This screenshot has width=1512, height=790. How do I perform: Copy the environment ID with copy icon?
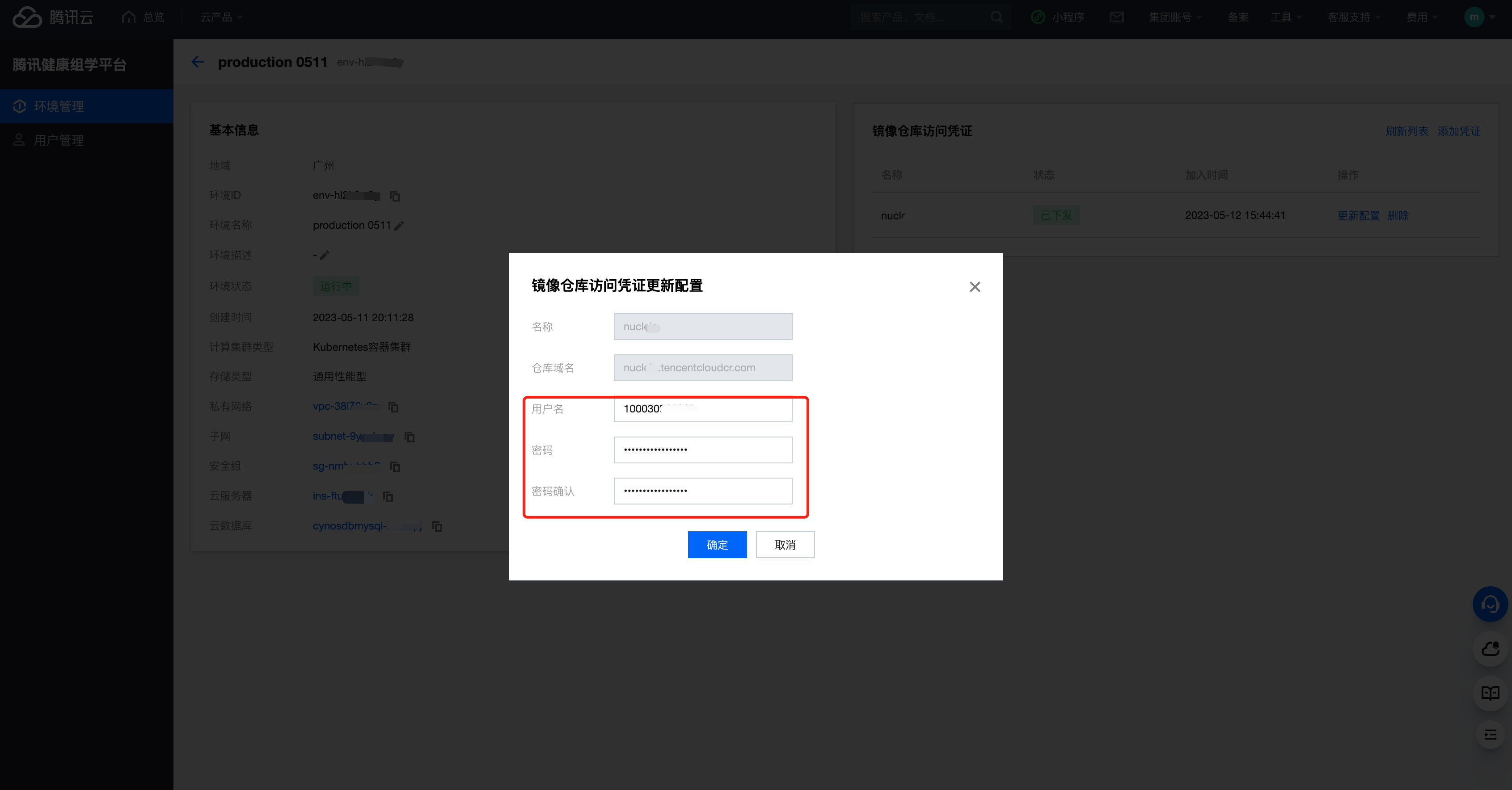pos(395,196)
